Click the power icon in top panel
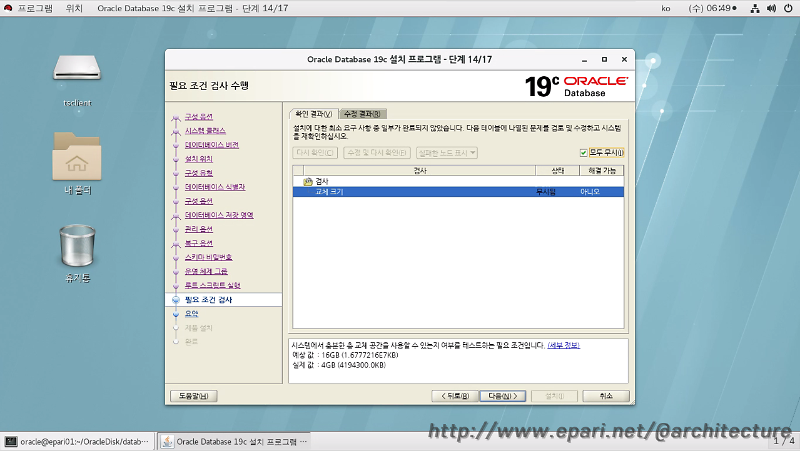800x451 pixels. [788, 8]
